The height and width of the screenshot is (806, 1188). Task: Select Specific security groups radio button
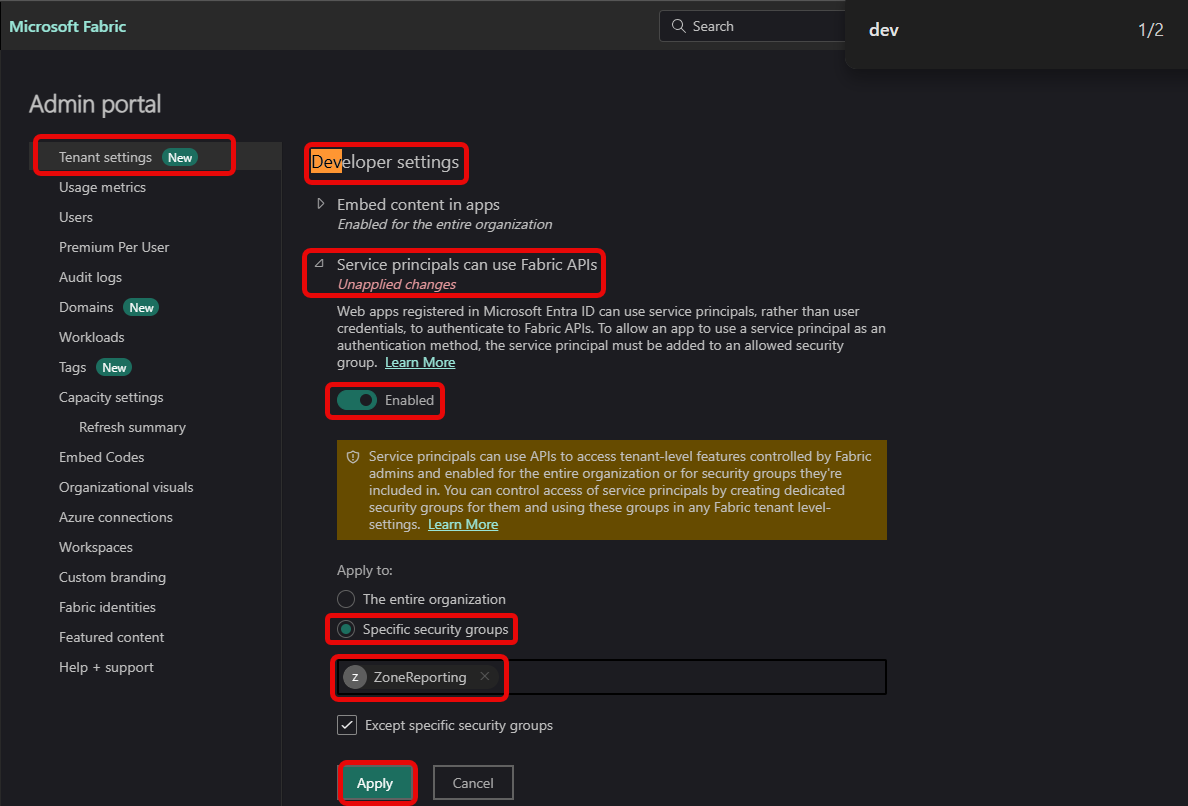(x=346, y=629)
